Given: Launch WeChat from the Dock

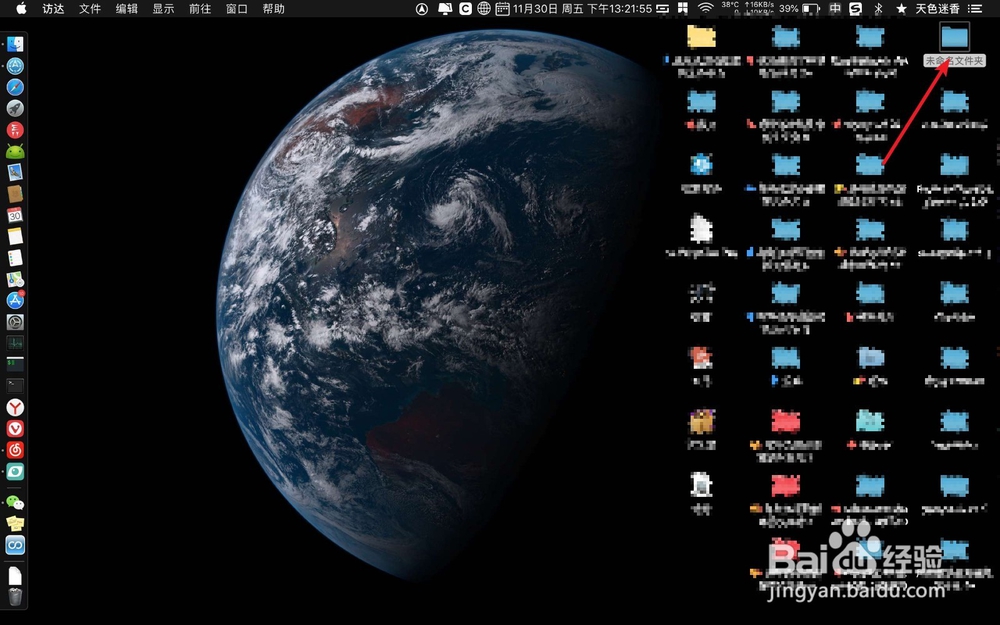Looking at the screenshot, I should point(15,503).
